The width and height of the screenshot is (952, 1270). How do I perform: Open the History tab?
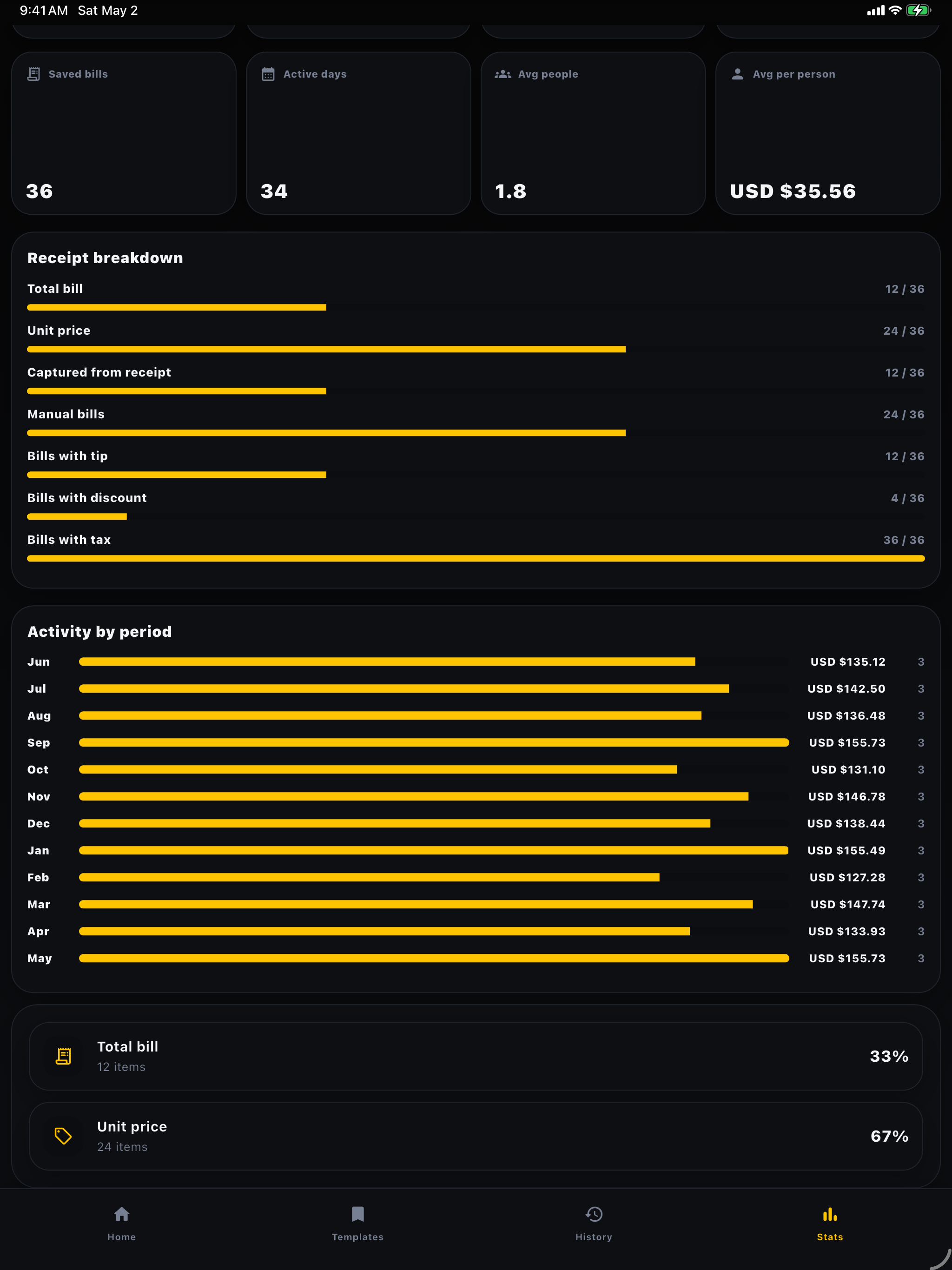(594, 1224)
